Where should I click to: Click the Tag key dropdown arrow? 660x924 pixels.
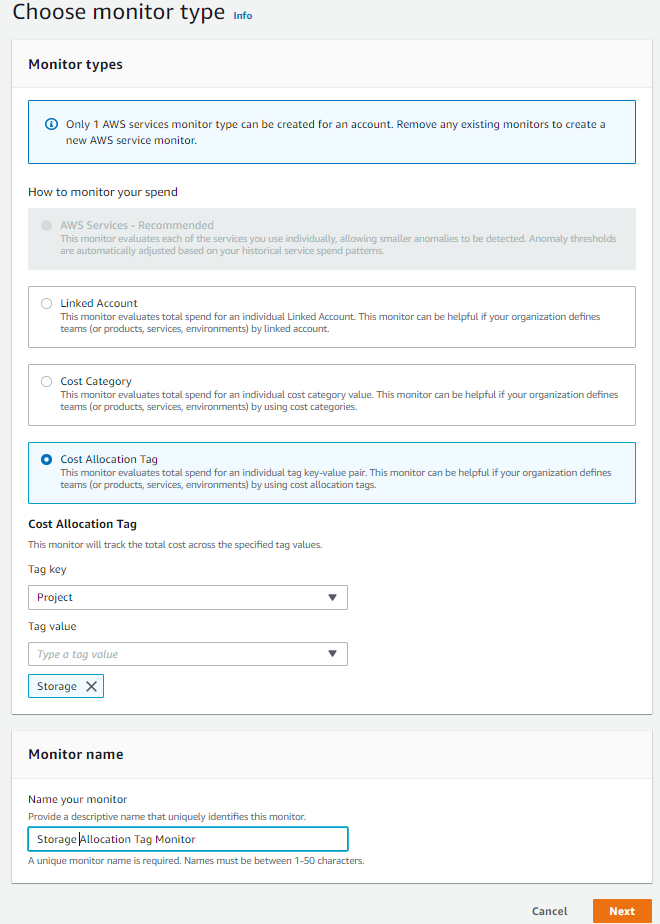[x=333, y=598]
